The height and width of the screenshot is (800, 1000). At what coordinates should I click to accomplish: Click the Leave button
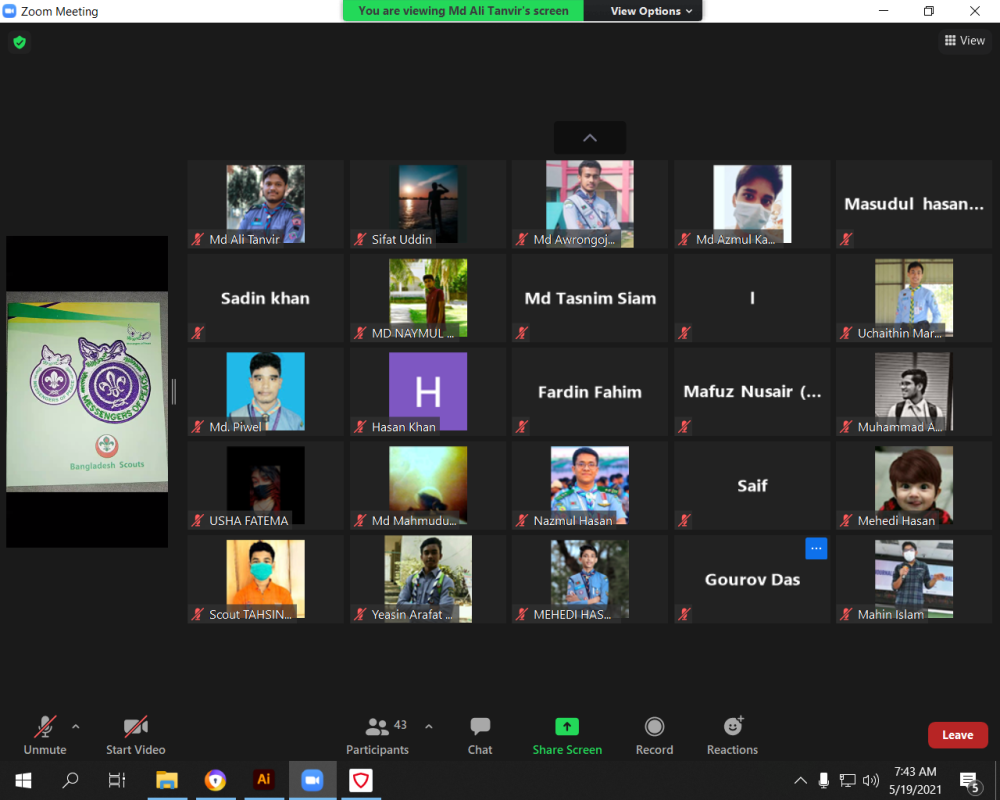[957, 734]
